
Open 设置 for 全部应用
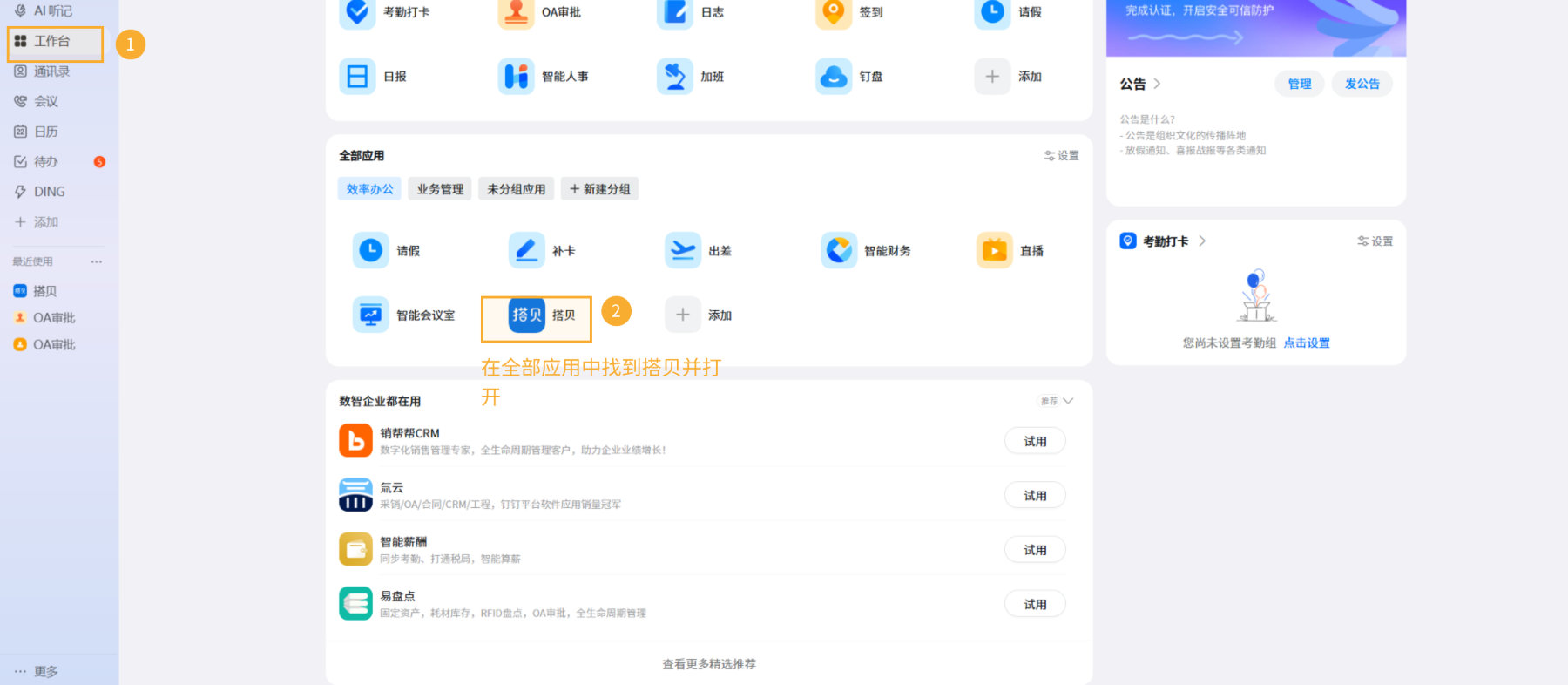pos(1061,156)
